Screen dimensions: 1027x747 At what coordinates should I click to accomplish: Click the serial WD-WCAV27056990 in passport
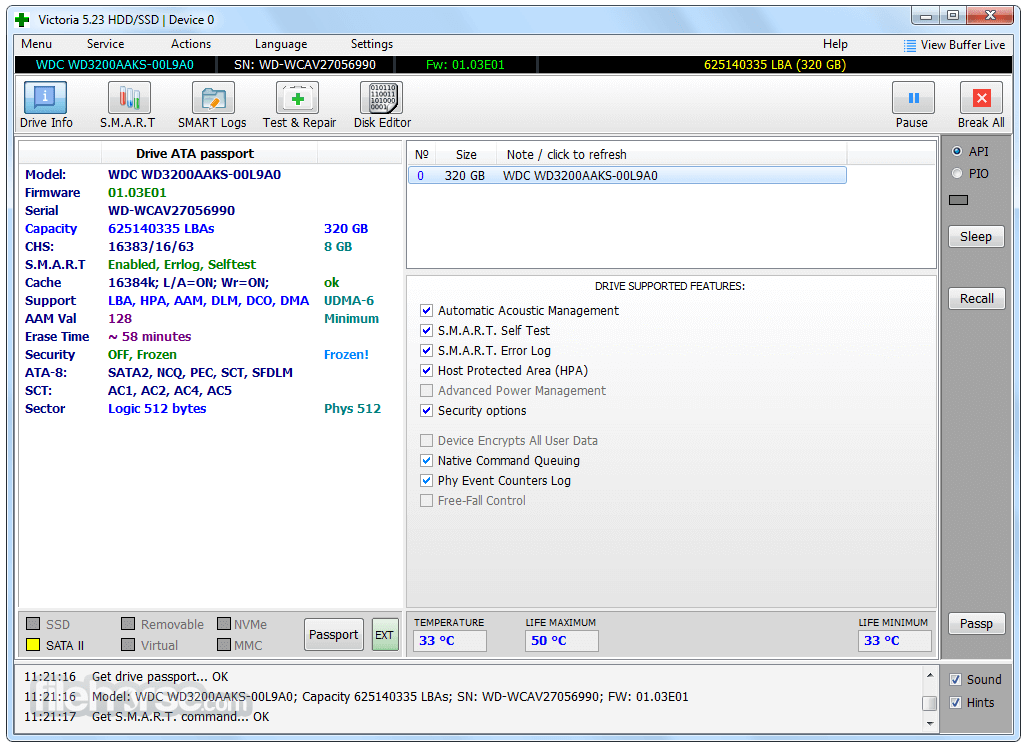point(172,211)
